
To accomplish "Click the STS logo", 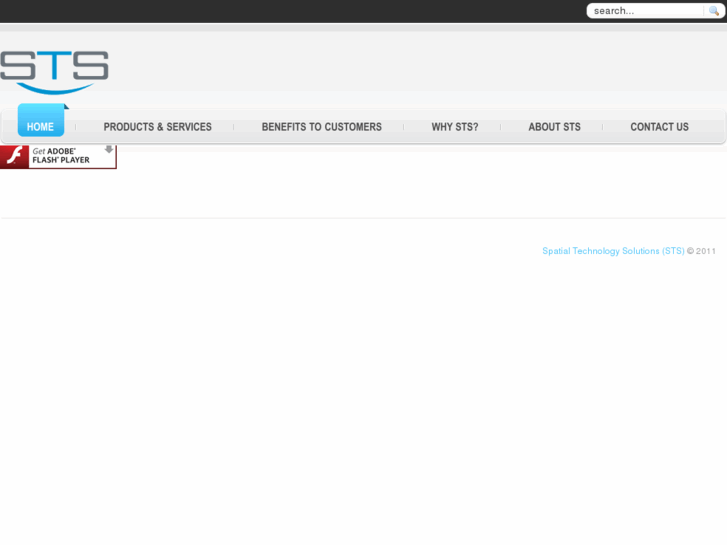I will click(x=54, y=72).
